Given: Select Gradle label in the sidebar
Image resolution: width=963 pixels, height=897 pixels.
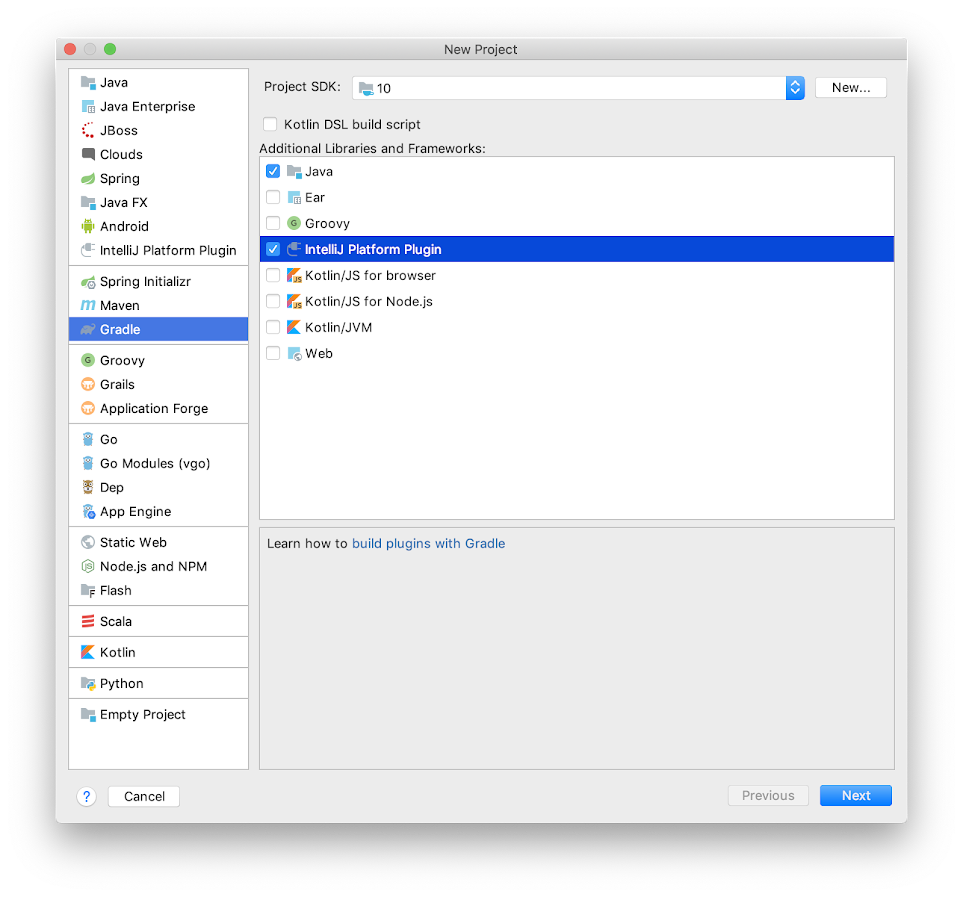Looking at the screenshot, I should point(120,330).
